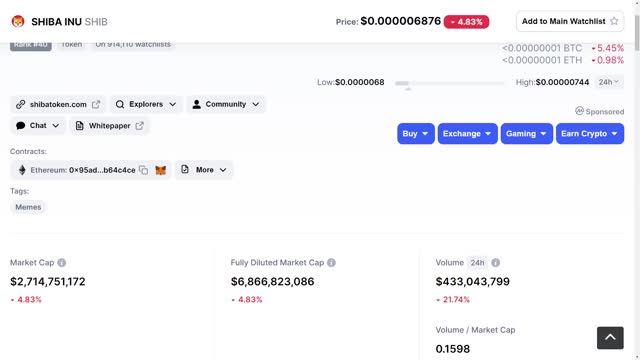Open the Community dropdown
640x360 pixels.
[226, 104]
